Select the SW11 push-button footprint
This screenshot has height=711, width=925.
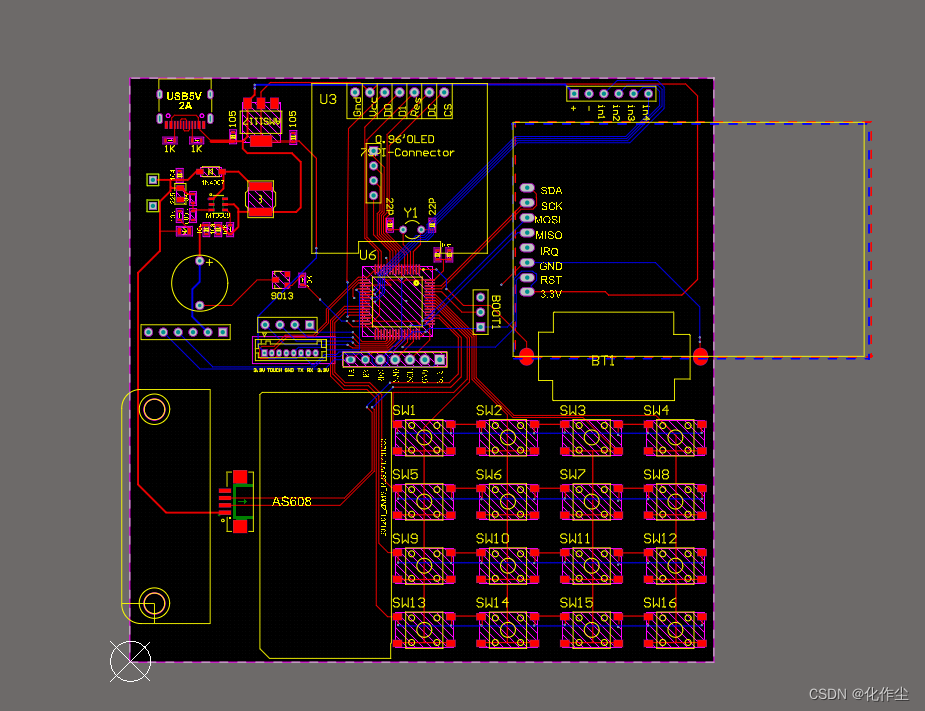click(592, 566)
